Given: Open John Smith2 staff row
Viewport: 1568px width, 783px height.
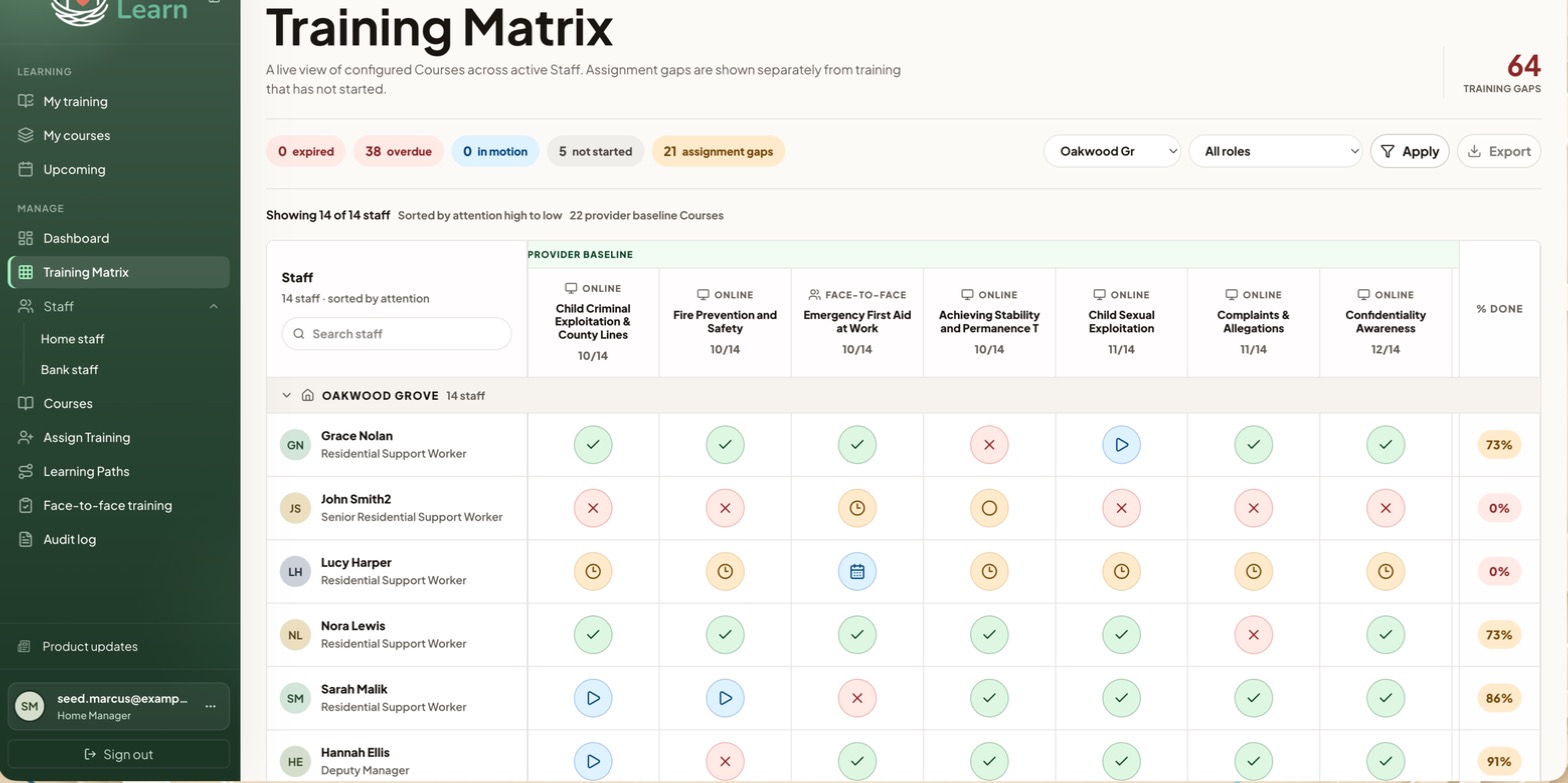Looking at the screenshot, I should click(x=396, y=508).
